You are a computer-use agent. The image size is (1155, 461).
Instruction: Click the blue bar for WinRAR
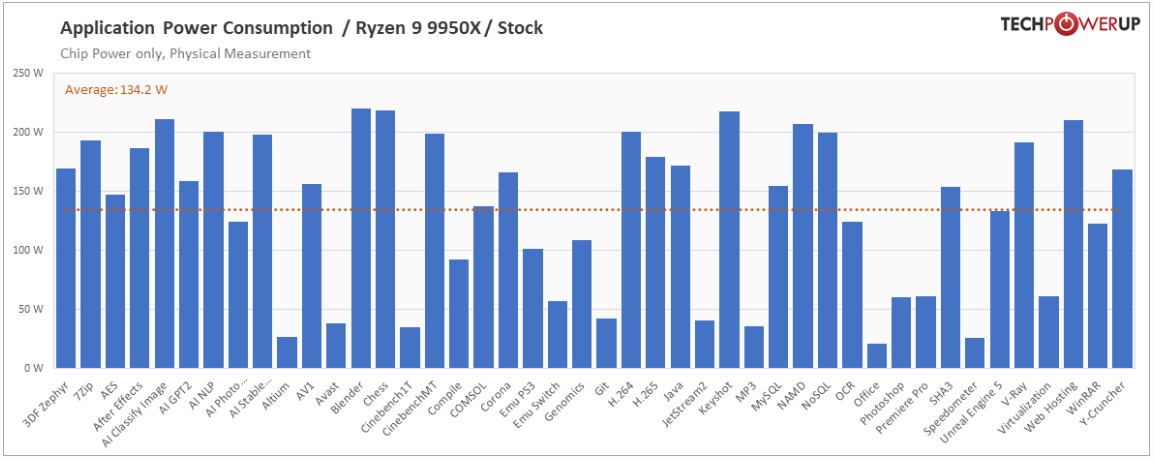pos(1098,295)
